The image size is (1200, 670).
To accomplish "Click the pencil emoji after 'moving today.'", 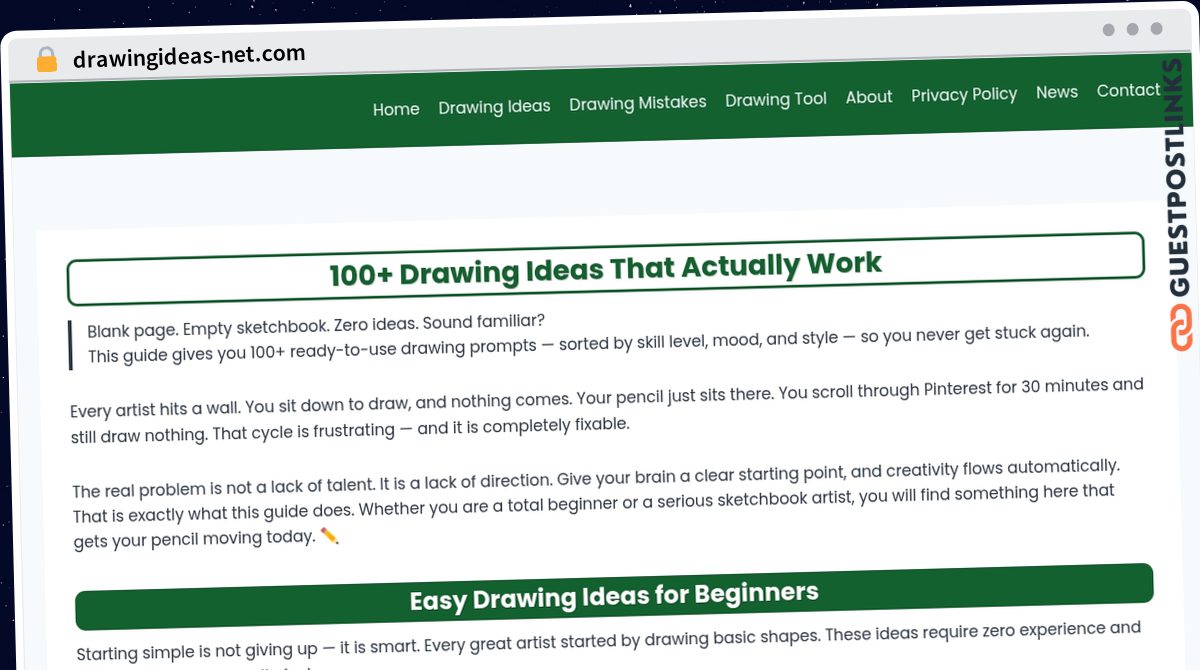I will coord(330,536).
